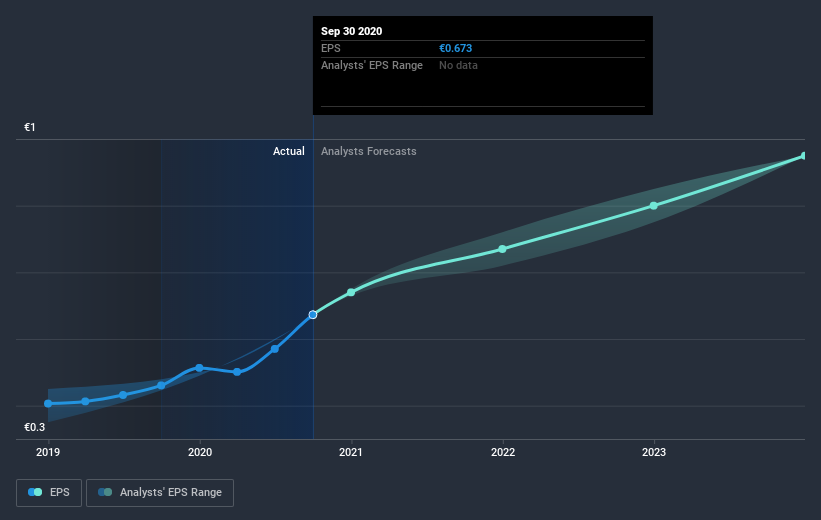
Task: Click the final forecast point at chart edge
Action: [x=804, y=156]
